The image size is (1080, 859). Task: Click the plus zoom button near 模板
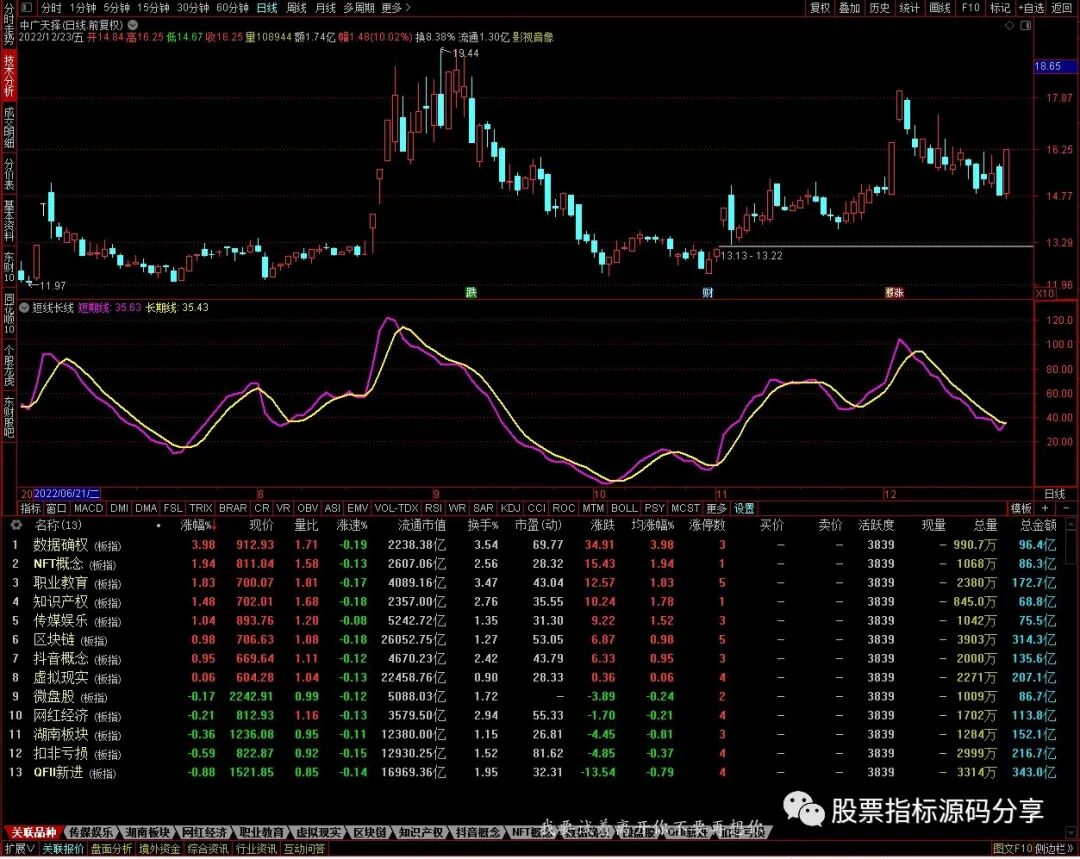(1045, 508)
